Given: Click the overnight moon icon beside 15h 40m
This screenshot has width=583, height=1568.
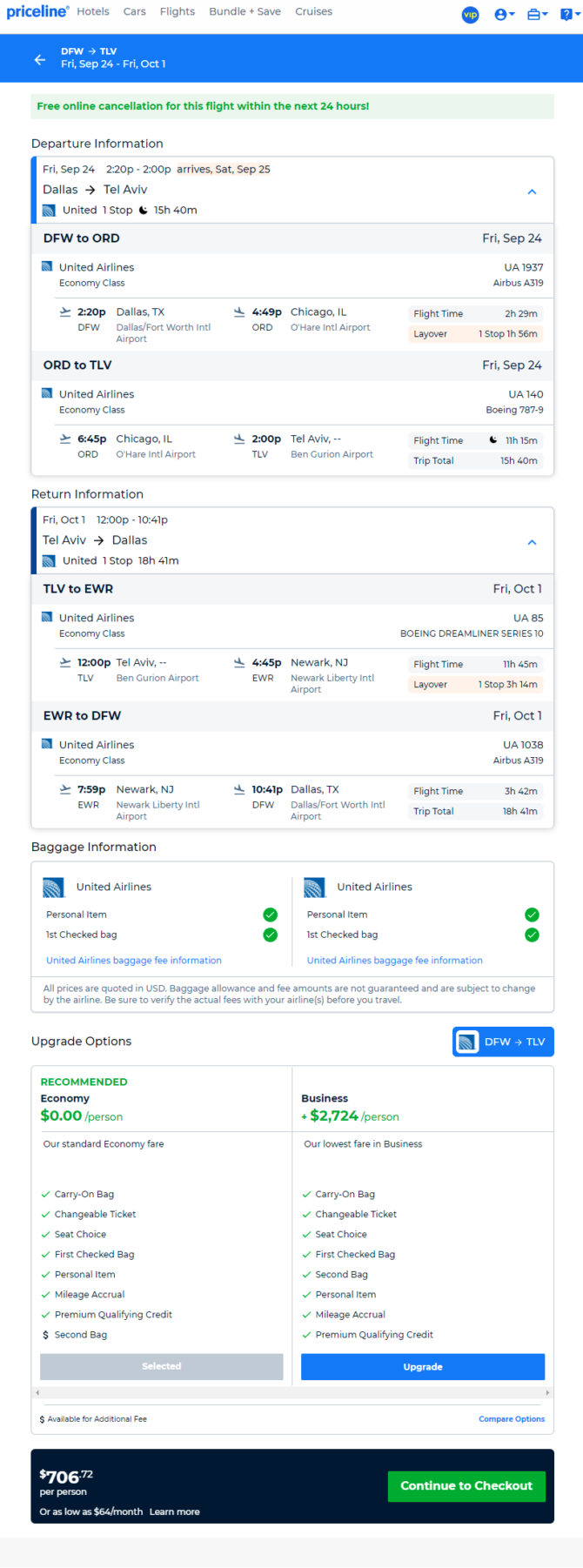Looking at the screenshot, I should (143, 211).
